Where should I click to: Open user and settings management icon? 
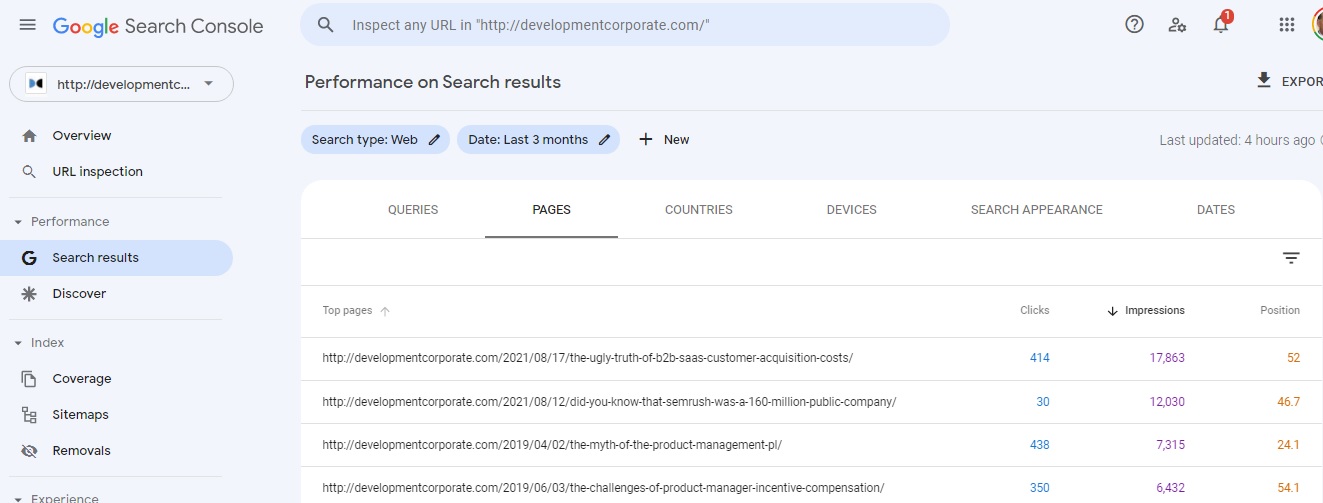1177,25
